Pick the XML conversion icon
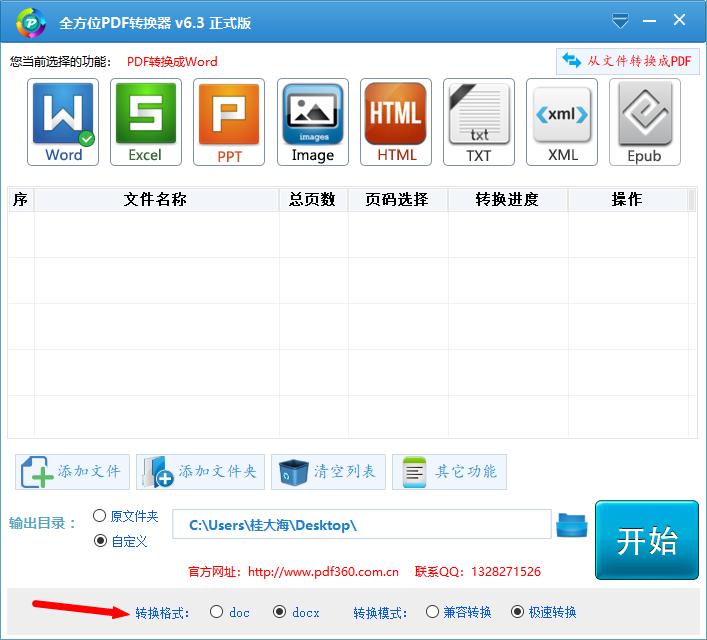 562,122
